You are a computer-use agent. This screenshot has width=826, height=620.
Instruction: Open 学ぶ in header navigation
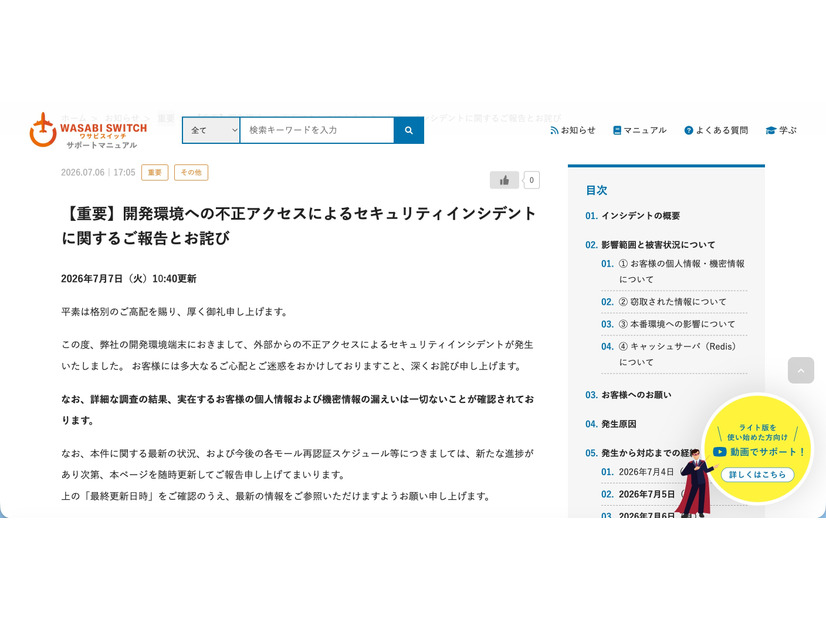tap(781, 130)
